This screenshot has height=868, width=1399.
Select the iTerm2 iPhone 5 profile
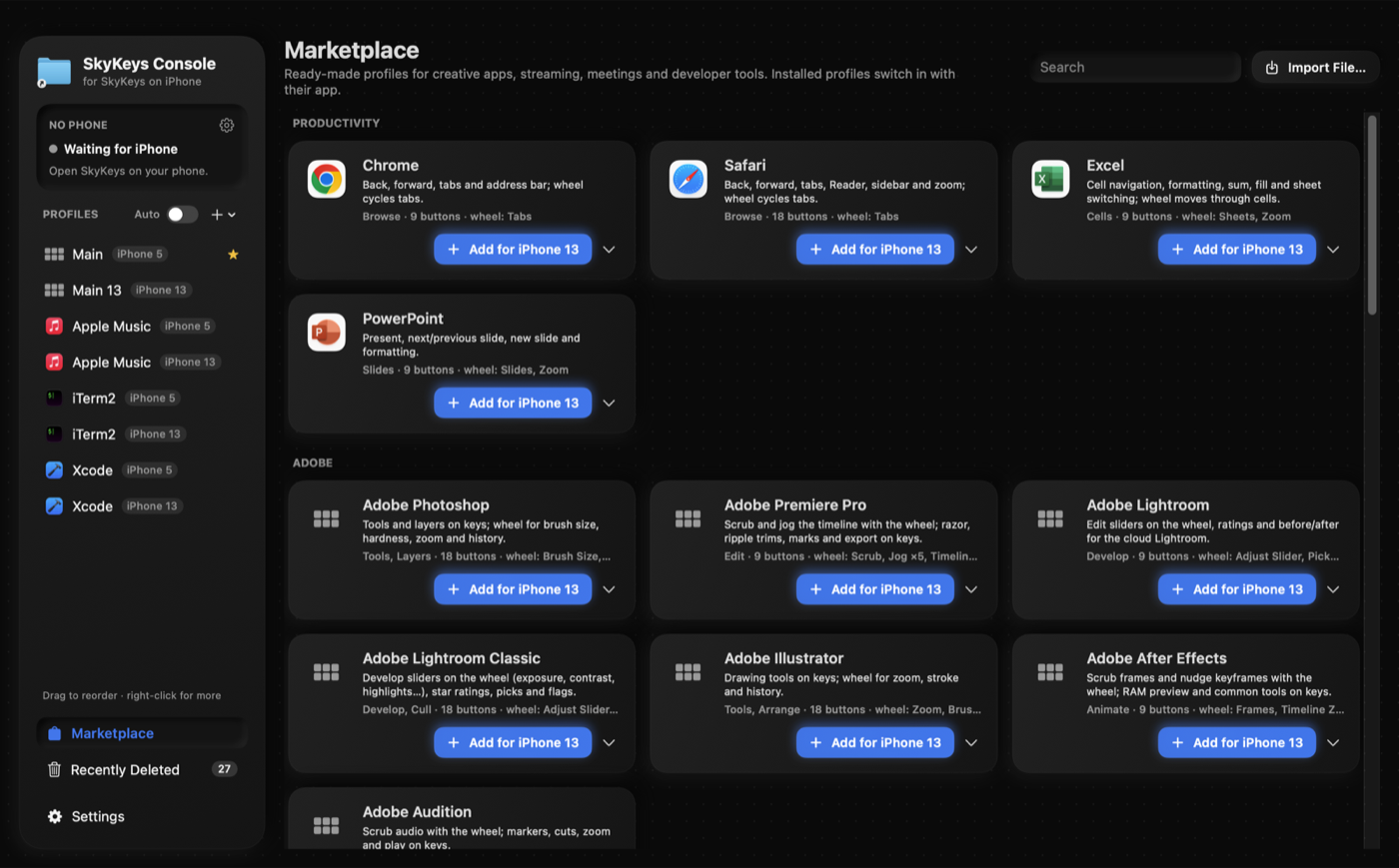tap(141, 399)
